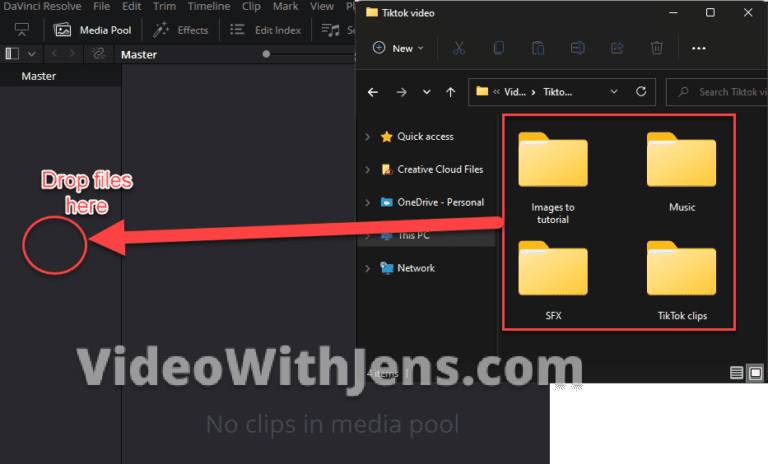Image resolution: width=768 pixels, height=464 pixels.
Task: Open the Edit menu
Action: tap(131, 6)
